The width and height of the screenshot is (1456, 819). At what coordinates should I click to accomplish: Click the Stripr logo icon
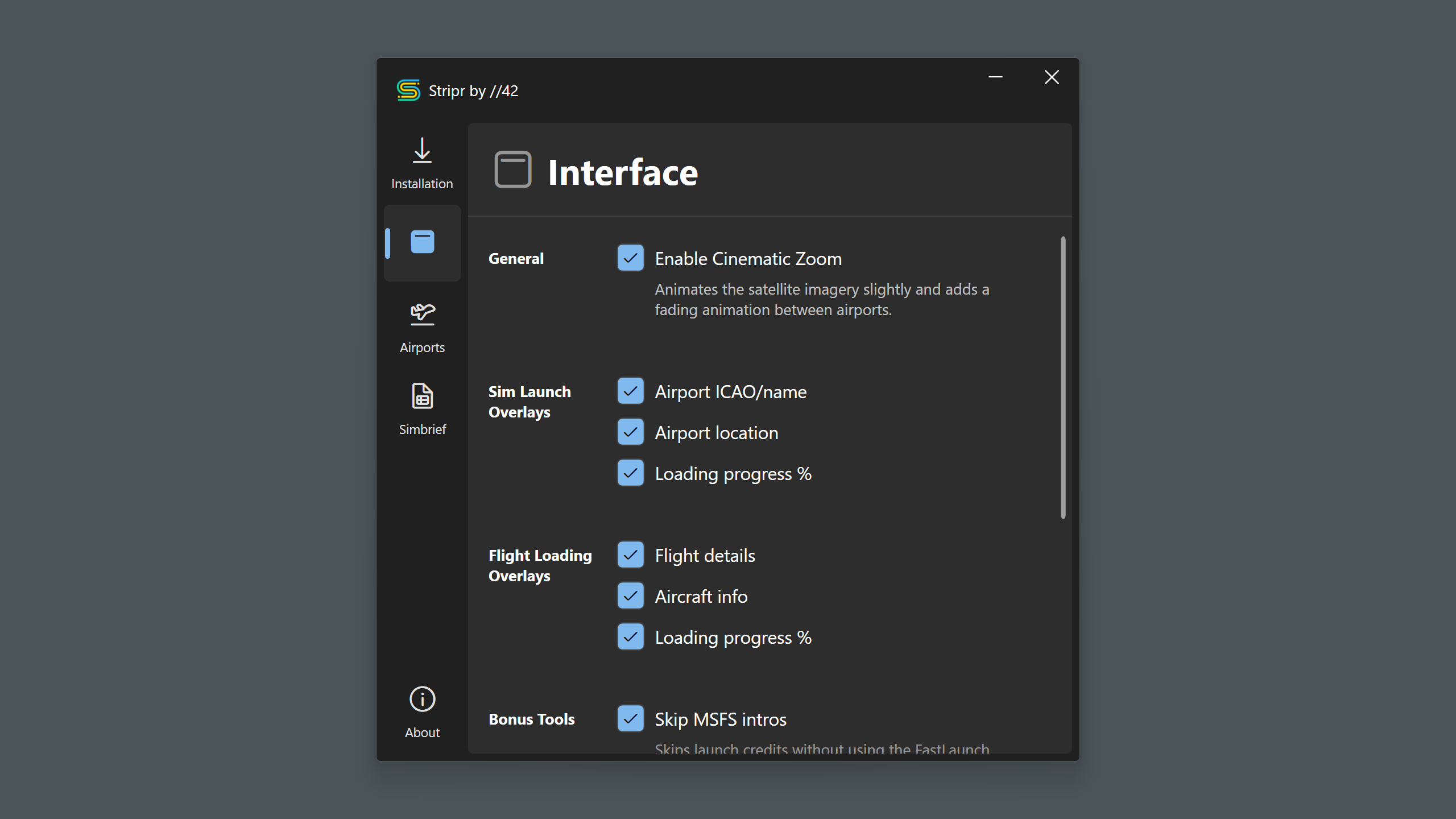click(x=408, y=90)
